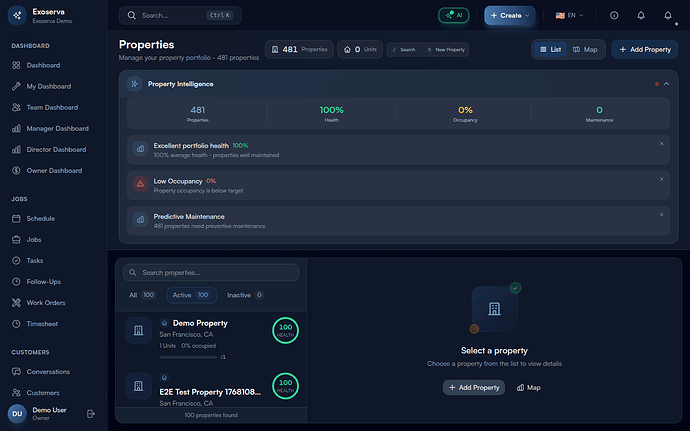This screenshot has height=431, width=690.
Task: Click the top-right Add Property button
Action: pos(642,49)
